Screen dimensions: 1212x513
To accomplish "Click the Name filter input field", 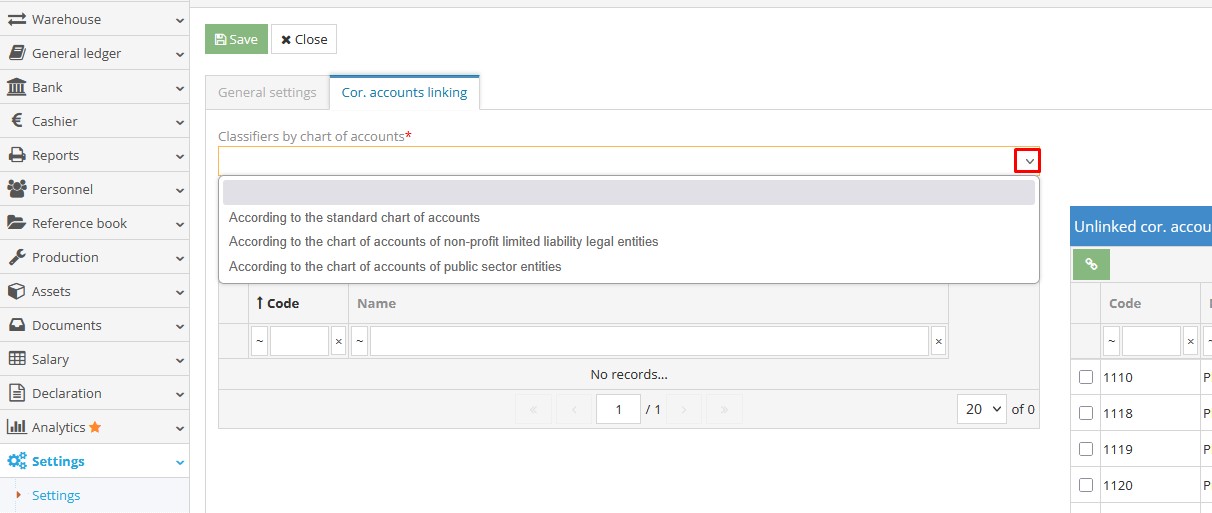I will pyautogui.click(x=649, y=341).
